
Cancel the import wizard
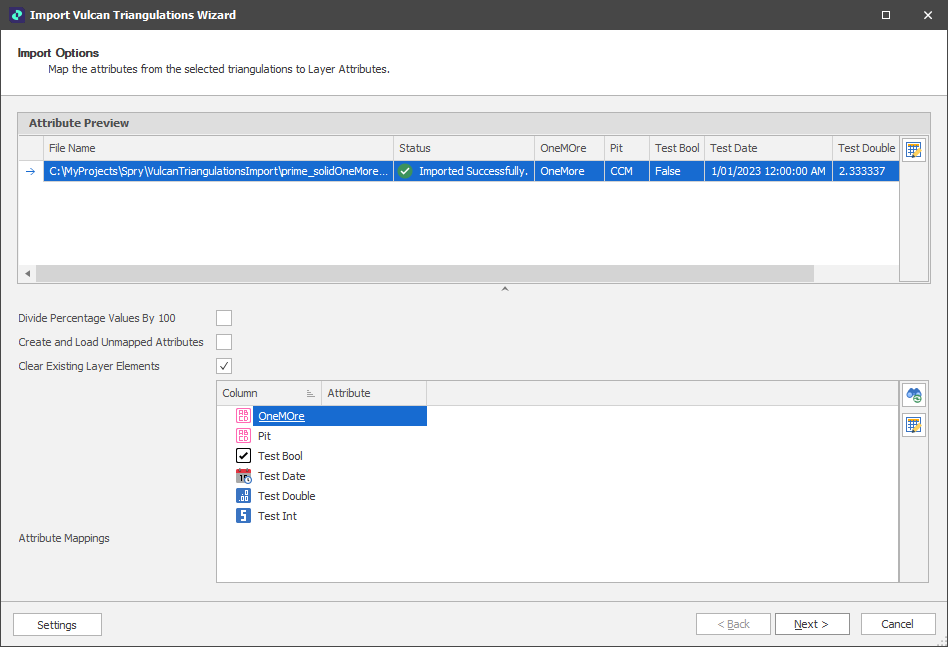point(898,624)
